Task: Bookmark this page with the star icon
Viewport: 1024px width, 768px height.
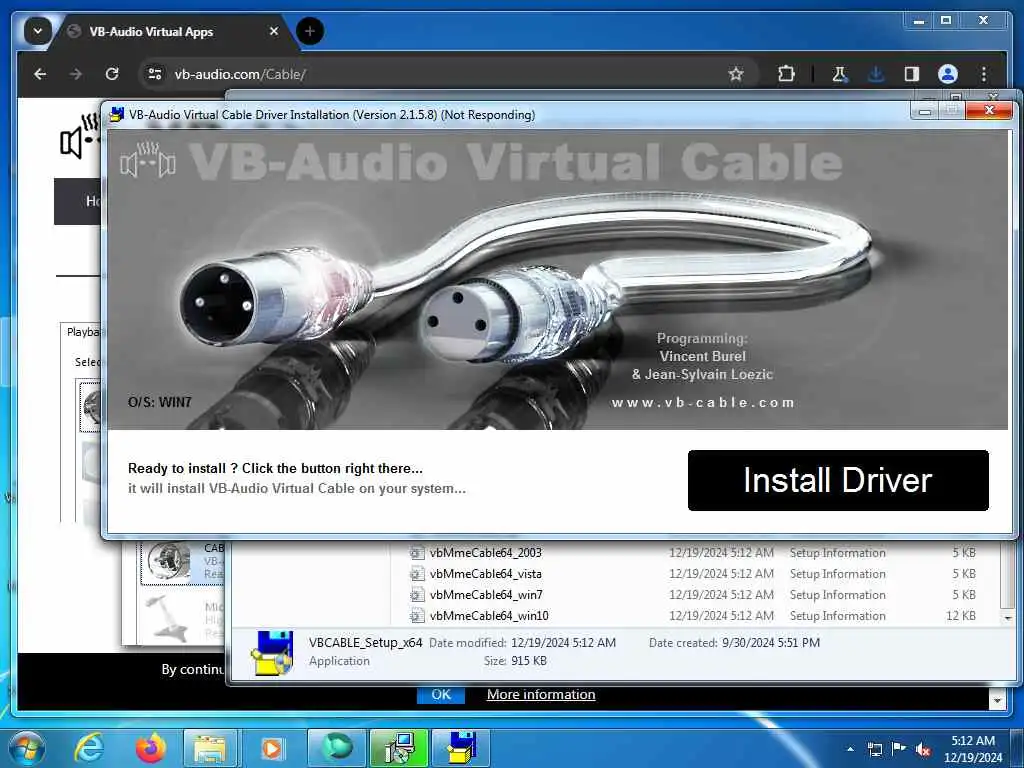Action: click(736, 74)
